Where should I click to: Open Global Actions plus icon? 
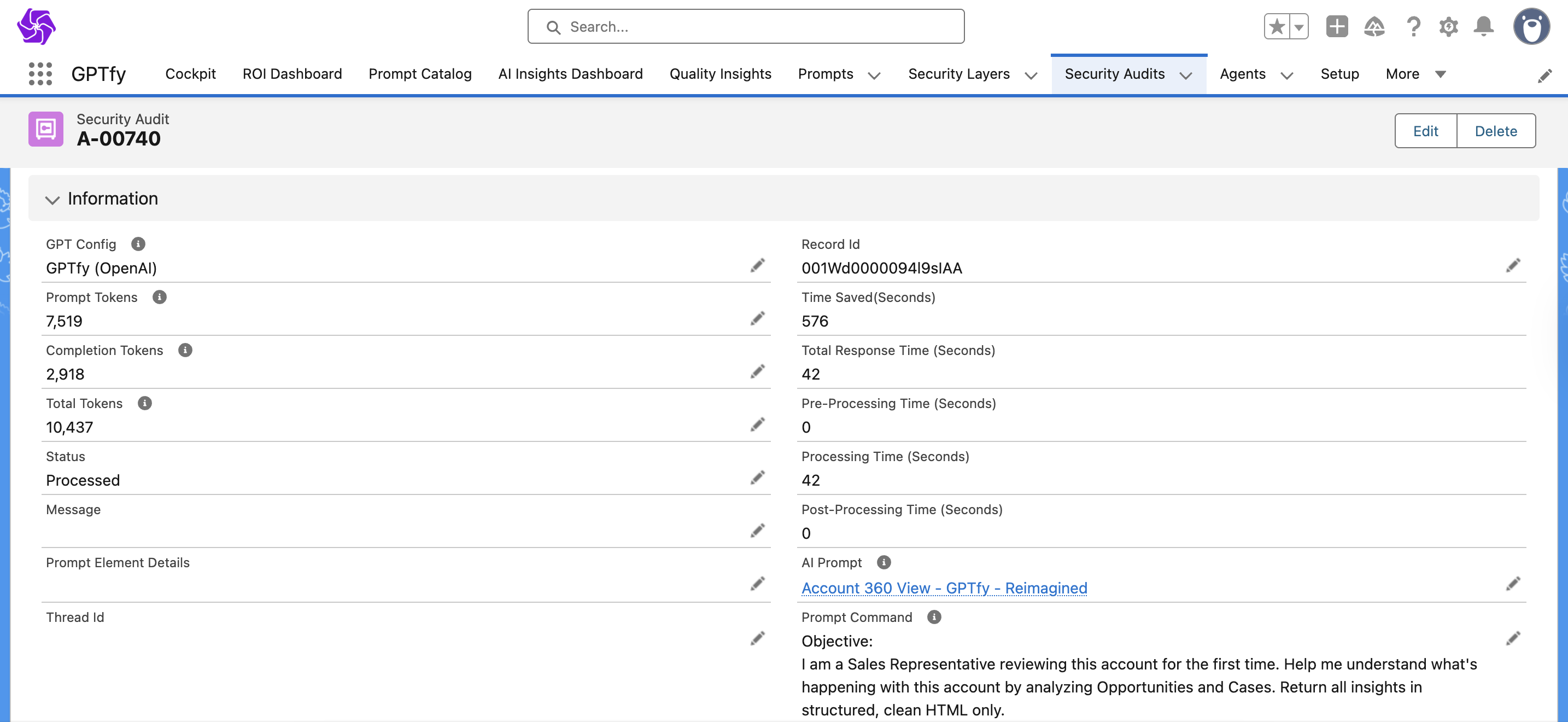(x=1337, y=27)
